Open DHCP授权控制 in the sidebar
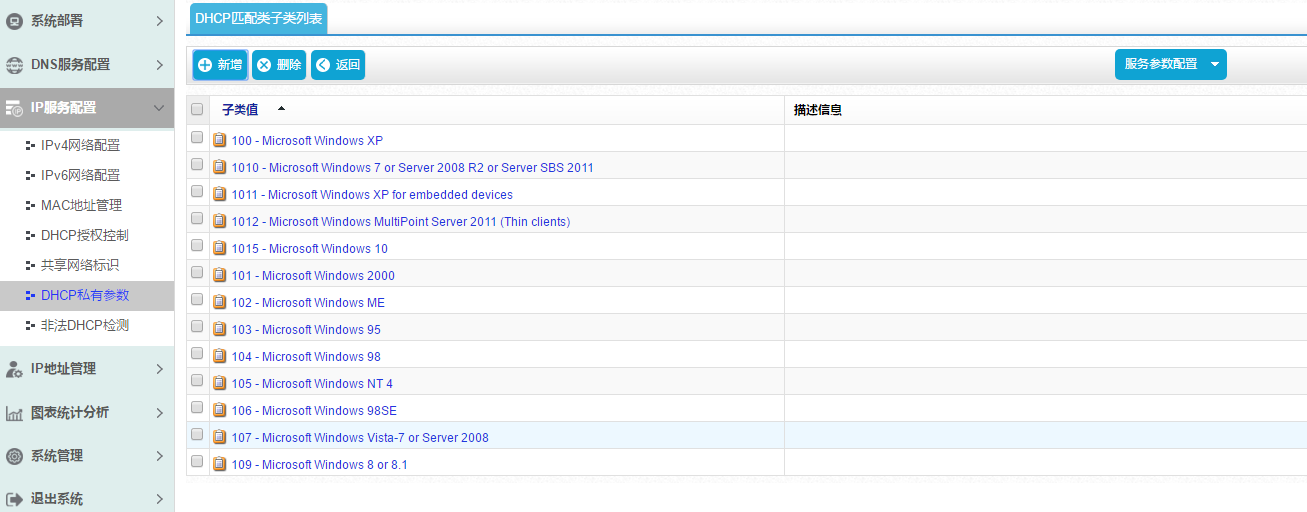This screenshot has width=1307, height=512. click(84, 236)
